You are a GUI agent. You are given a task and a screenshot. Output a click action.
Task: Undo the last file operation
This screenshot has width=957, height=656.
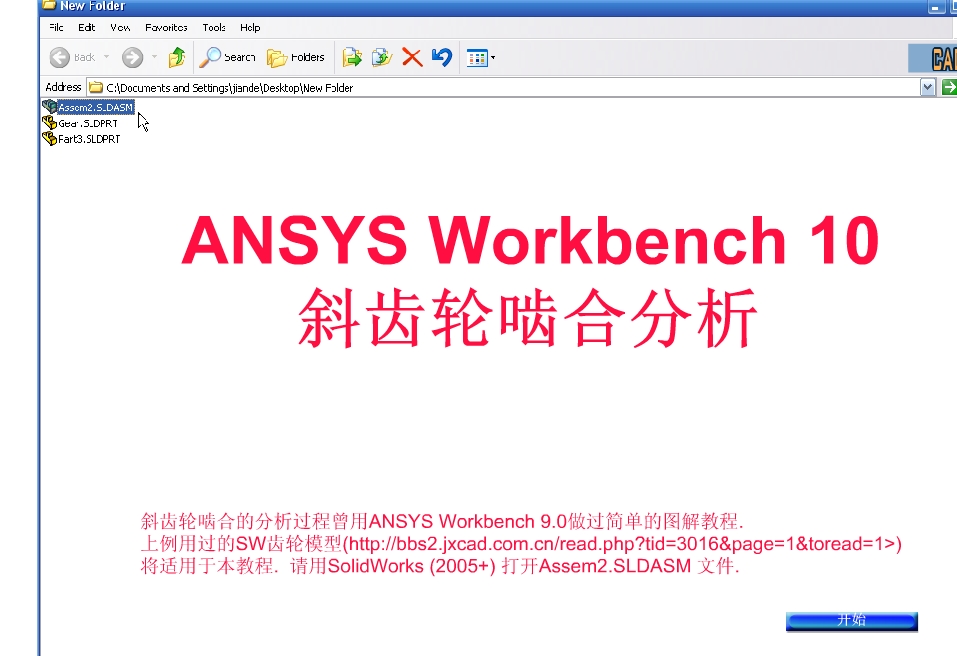tap(440, 57)
